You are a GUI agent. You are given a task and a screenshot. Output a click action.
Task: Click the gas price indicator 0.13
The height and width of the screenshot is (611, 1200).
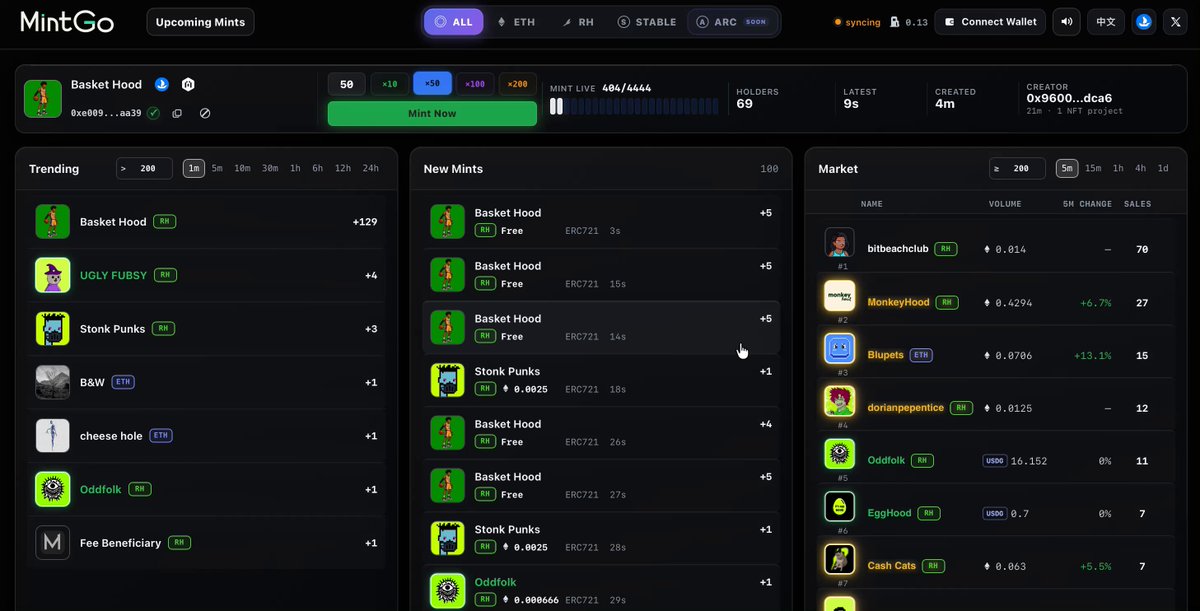click(909, 22)
